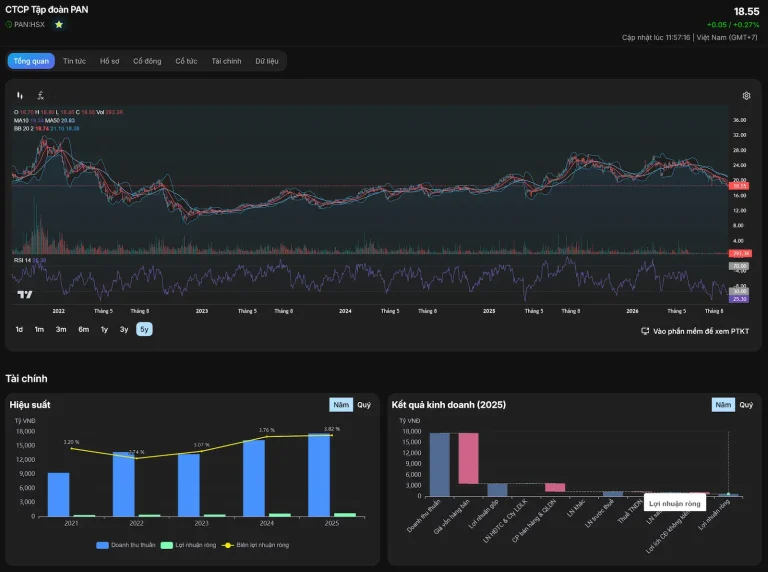The height and width of the screenshot is (572, 768).
Task: Click the 18.55 price label on chart axis
Action: coord(739,186)
